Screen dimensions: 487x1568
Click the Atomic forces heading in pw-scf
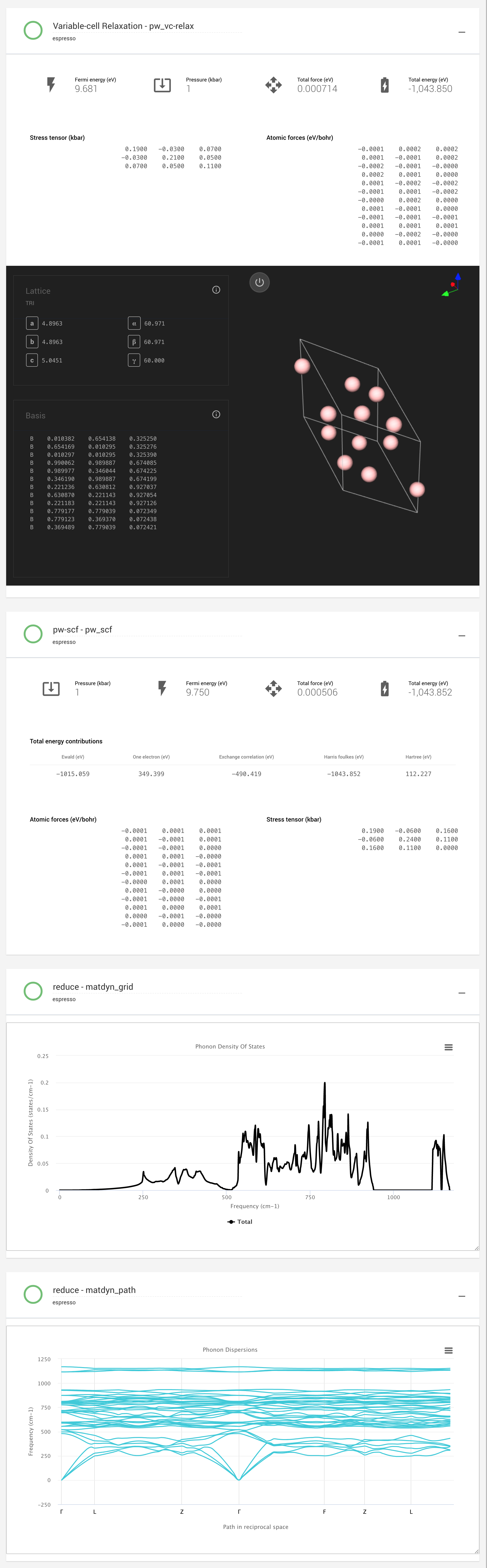(x=63, y=819)
